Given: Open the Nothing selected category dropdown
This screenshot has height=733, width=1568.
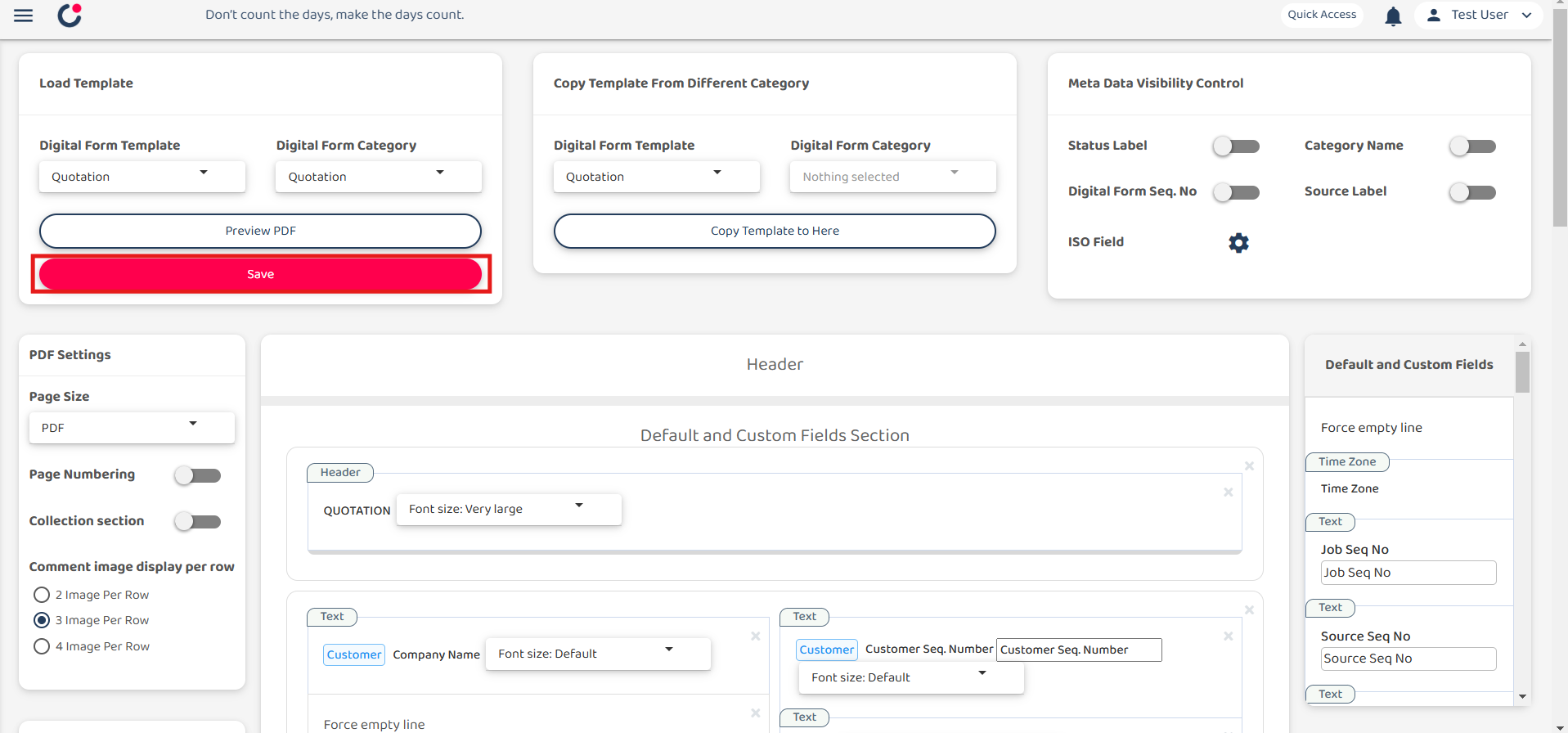Looking at the screenshot, I should [893, 177].
